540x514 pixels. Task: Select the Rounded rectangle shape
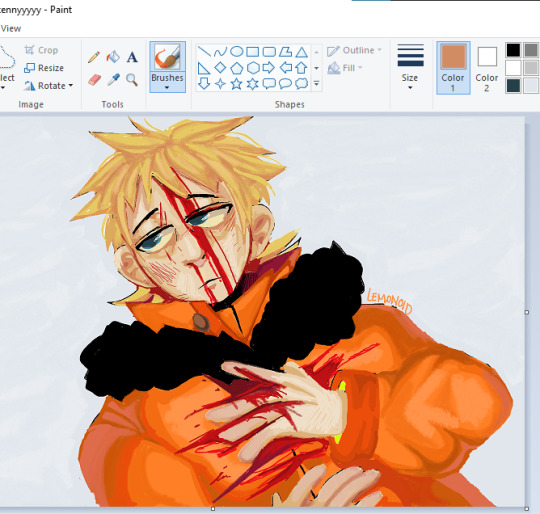click(x=269, y=52)
